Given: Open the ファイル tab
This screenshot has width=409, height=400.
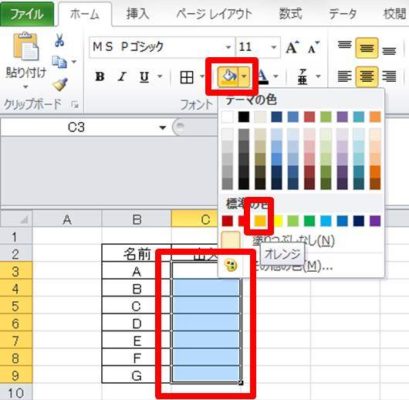Looking at the screenshot, I should coord(27,14).
